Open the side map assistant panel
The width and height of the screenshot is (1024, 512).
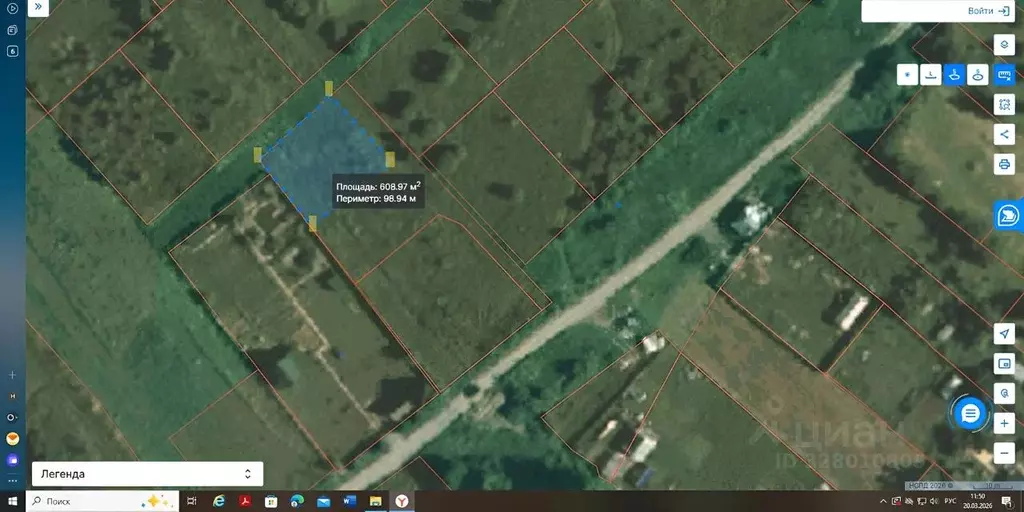click(1009, 216)
